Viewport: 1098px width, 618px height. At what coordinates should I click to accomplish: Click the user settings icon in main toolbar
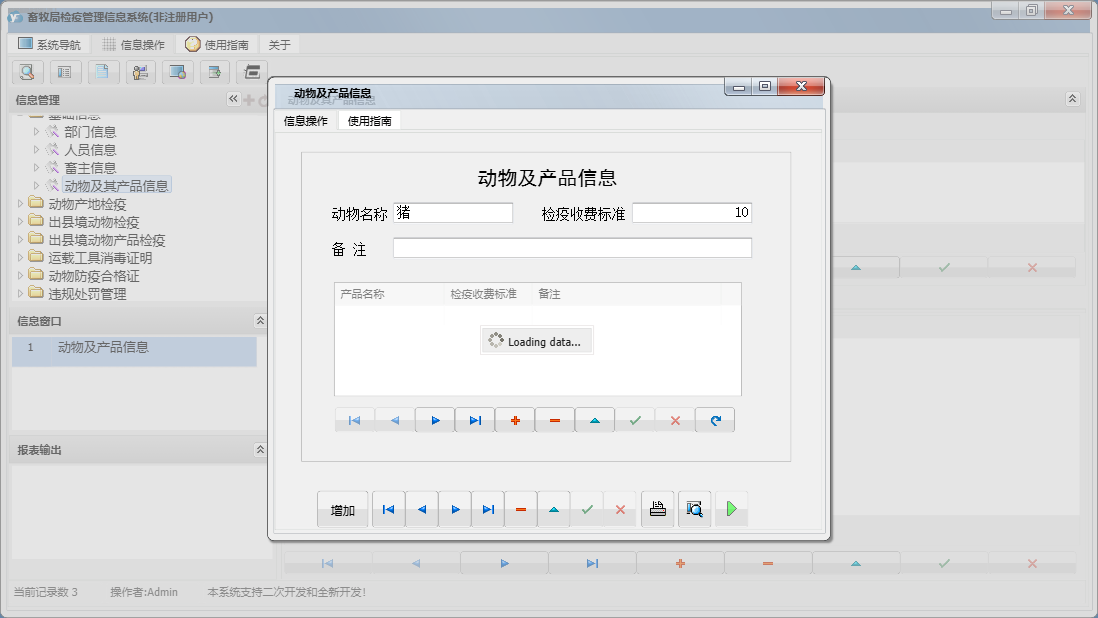click(x=140, y=72)
